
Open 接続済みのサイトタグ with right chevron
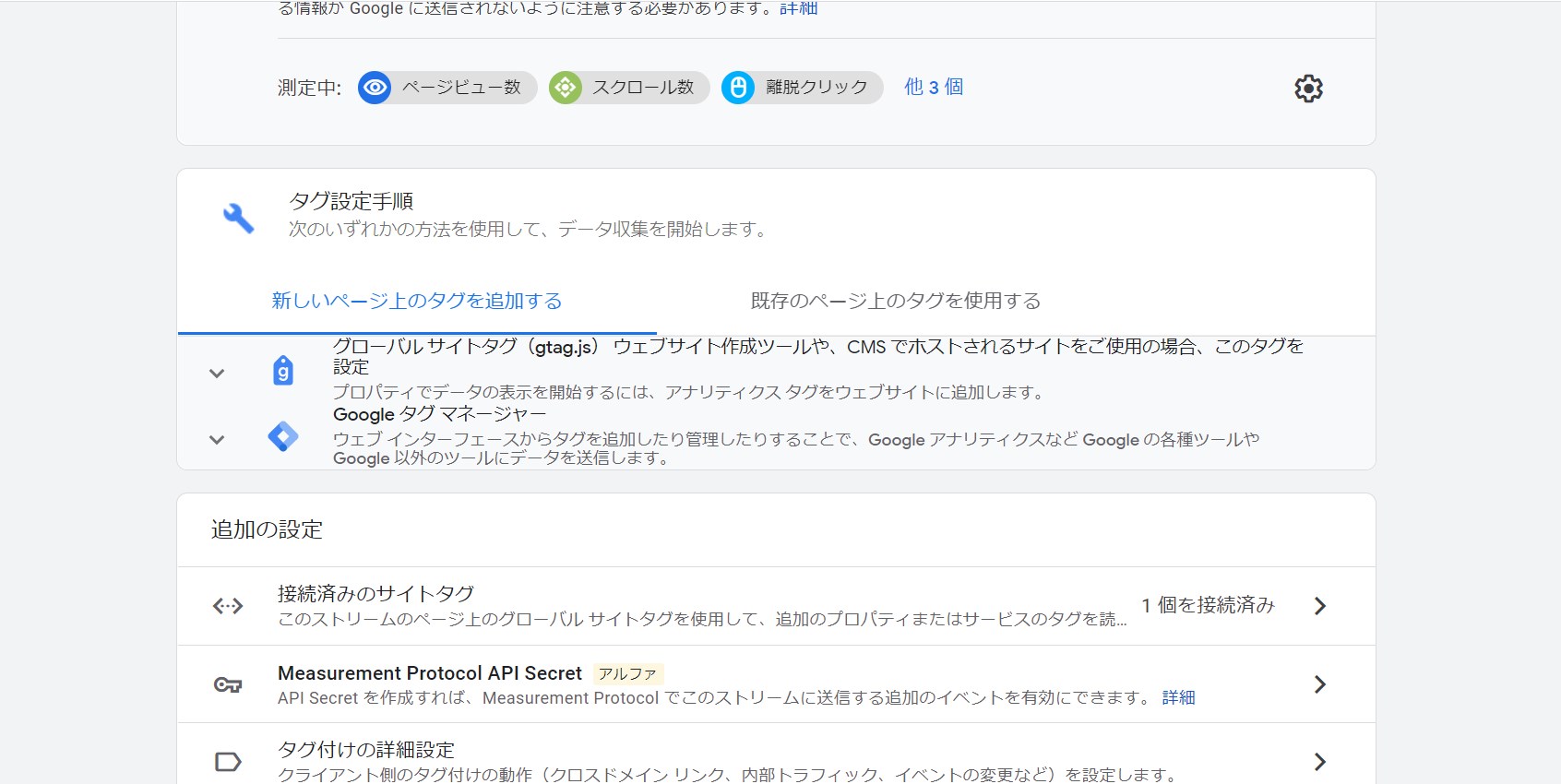pos(1319,606)
